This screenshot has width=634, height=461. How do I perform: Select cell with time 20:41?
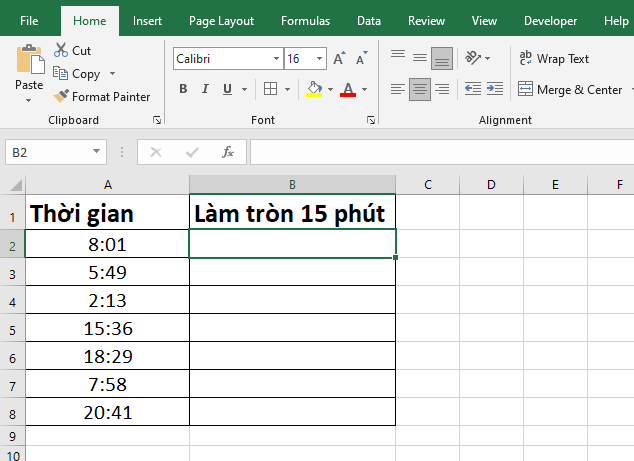pos(108,412)
